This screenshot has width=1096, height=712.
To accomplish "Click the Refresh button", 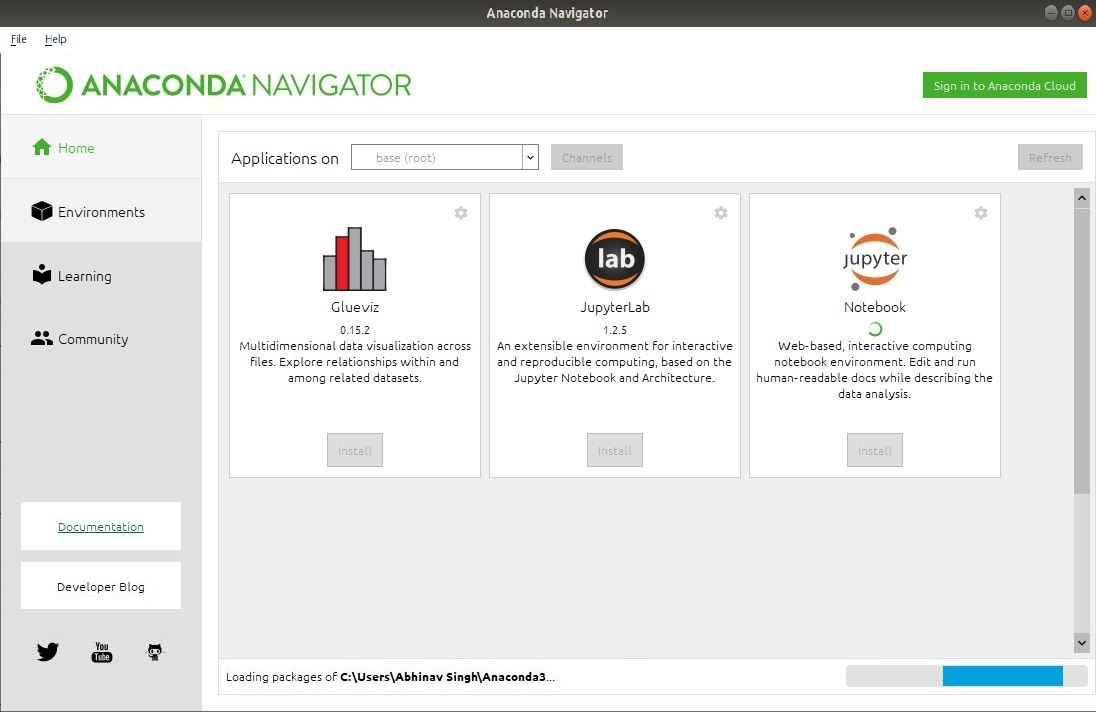I will click(1050, 158).
